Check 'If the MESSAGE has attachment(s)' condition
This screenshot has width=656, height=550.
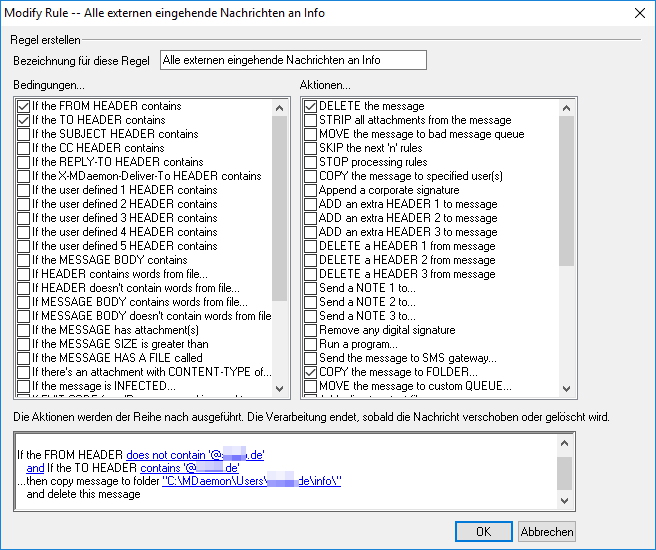tap(24, 330)
